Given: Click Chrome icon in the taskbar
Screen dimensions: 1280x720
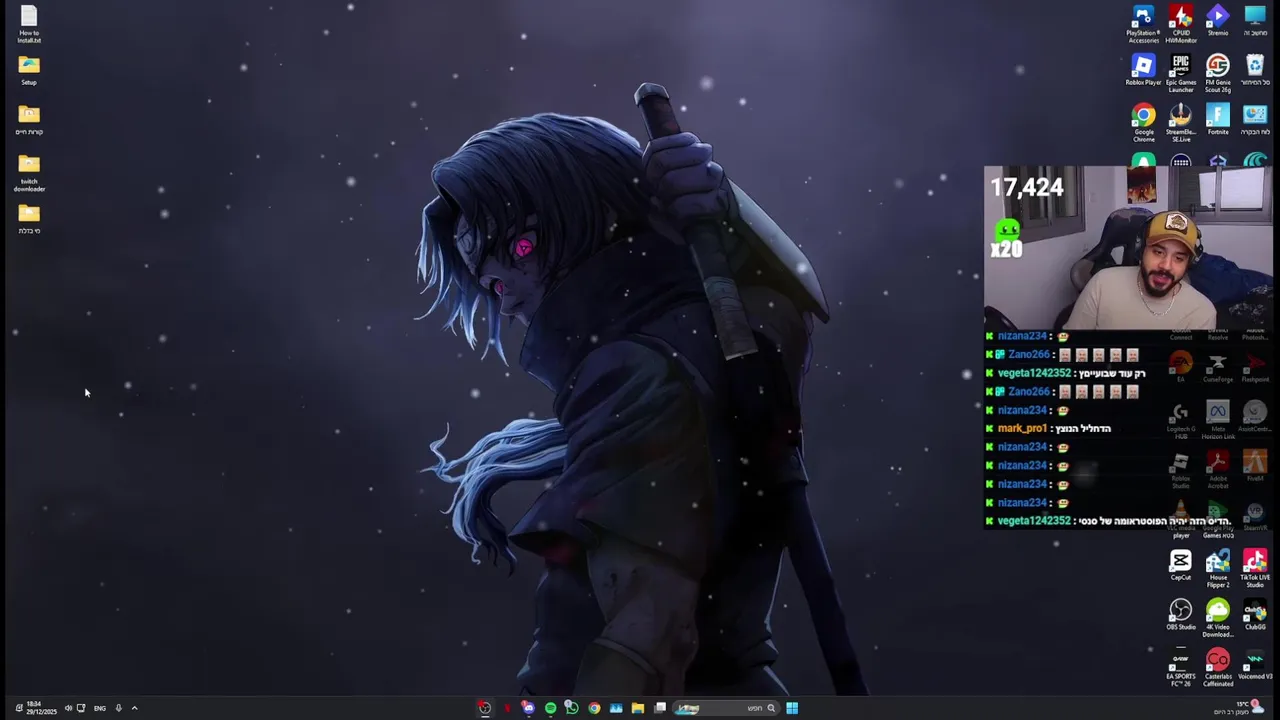Looking at the screenshot, I should point(594,708).
